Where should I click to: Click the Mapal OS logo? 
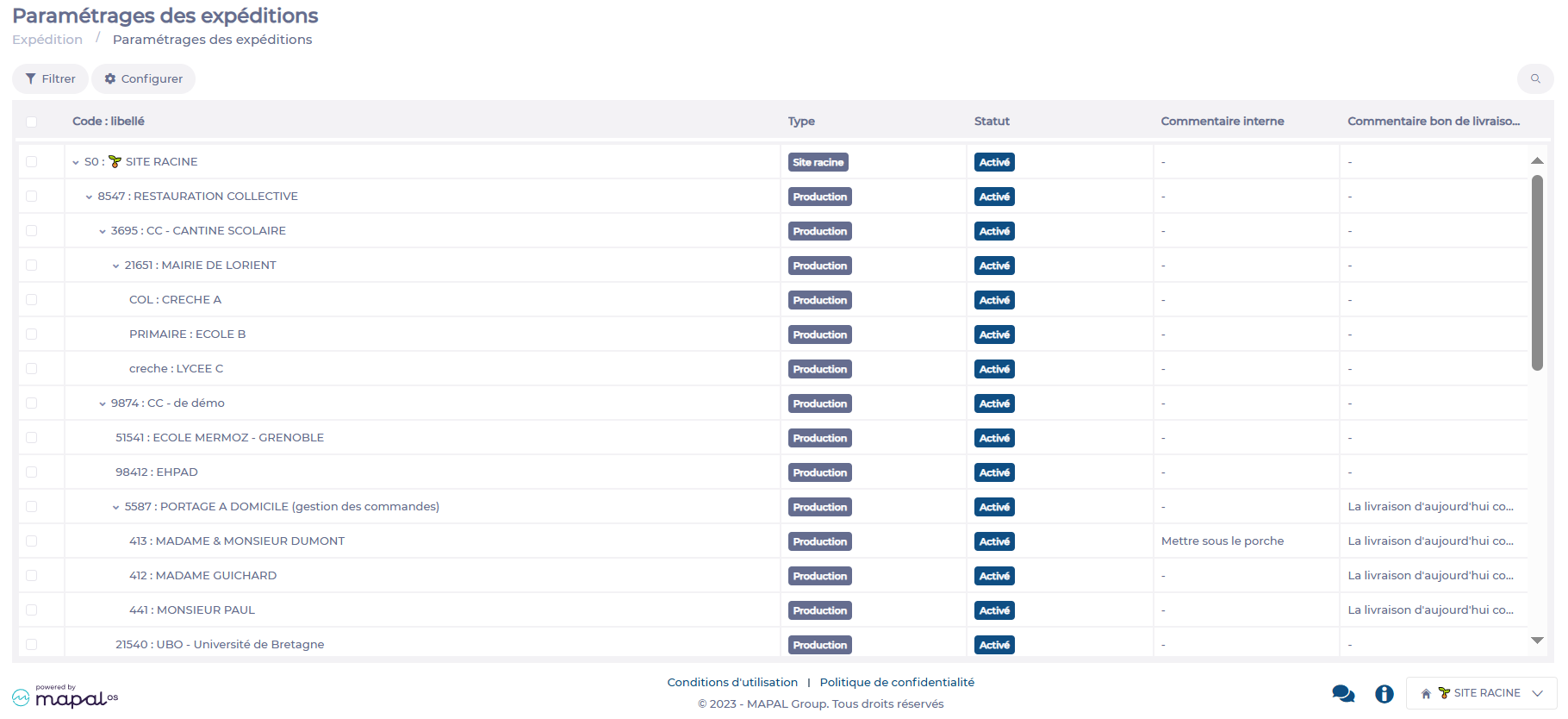(x=65, y=697)
